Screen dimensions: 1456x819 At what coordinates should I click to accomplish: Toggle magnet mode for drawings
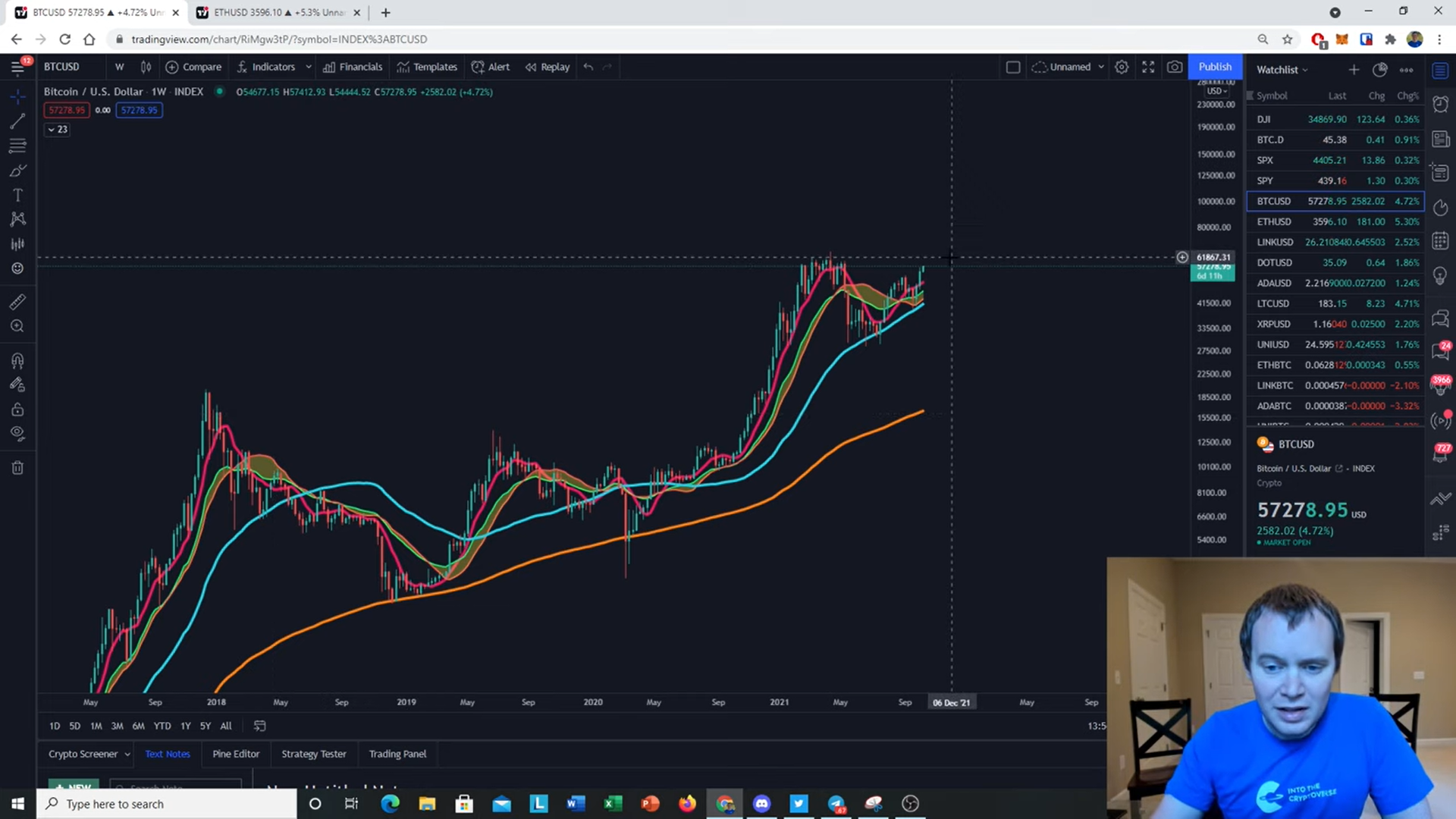(17, 360)
